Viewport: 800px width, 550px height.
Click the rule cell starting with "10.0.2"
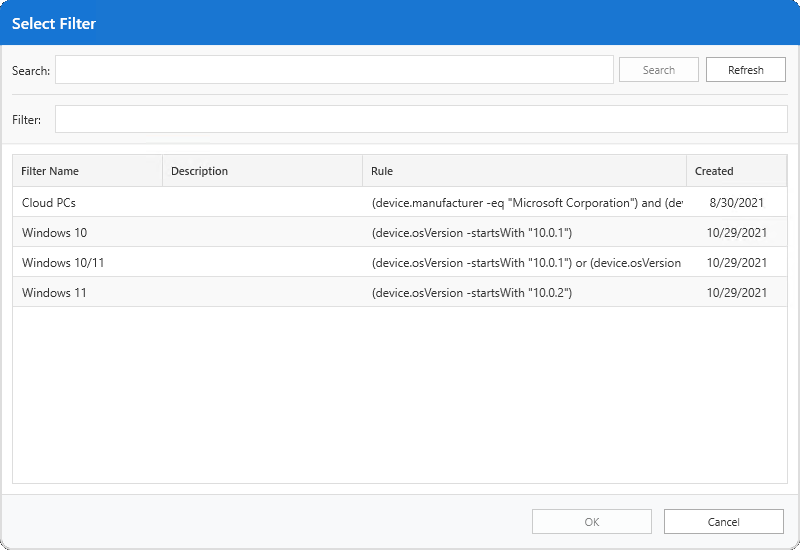[x=471, y=293]
